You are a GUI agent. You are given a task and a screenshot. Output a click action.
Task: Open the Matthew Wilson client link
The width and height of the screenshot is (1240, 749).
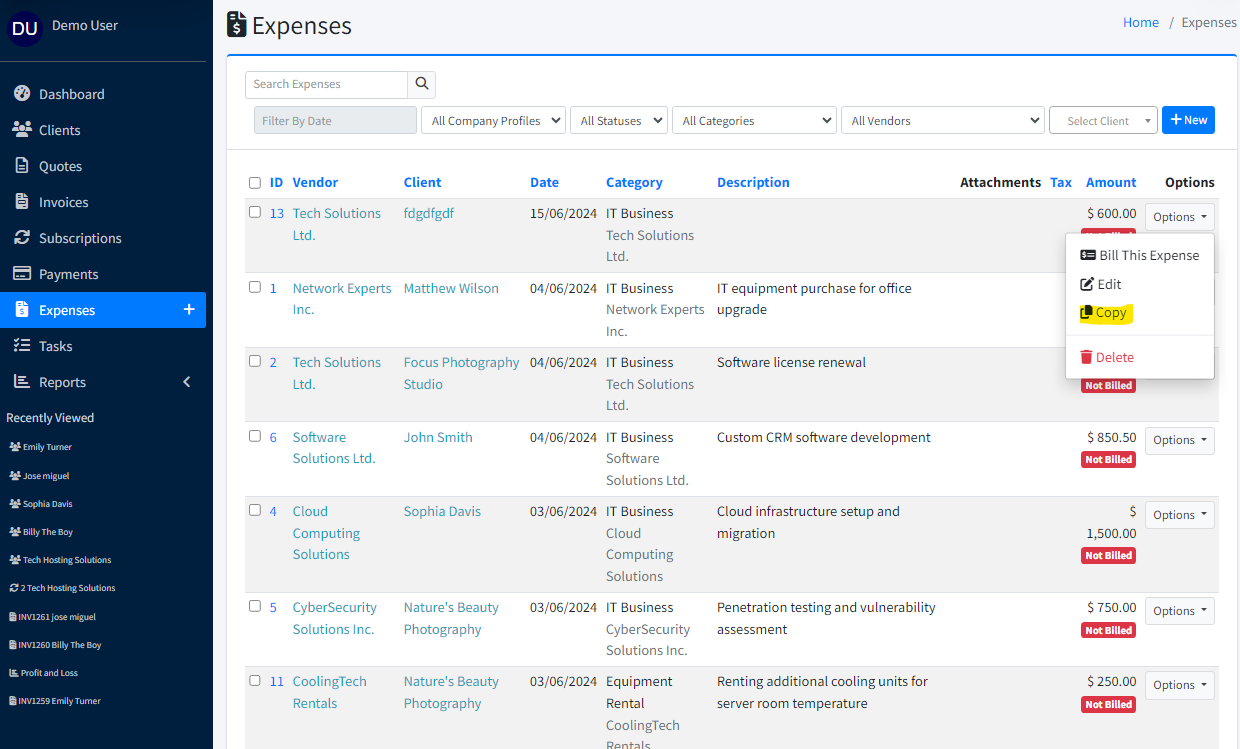(x=451, y=288)
